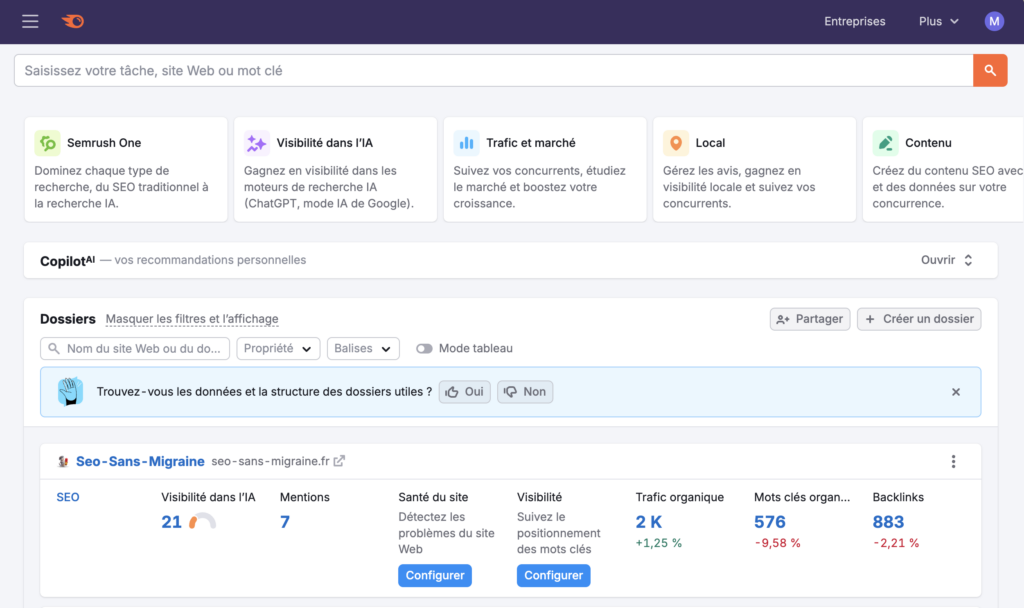
Task: Click the orange search magnifier button
Action: (x=990, y=71)
